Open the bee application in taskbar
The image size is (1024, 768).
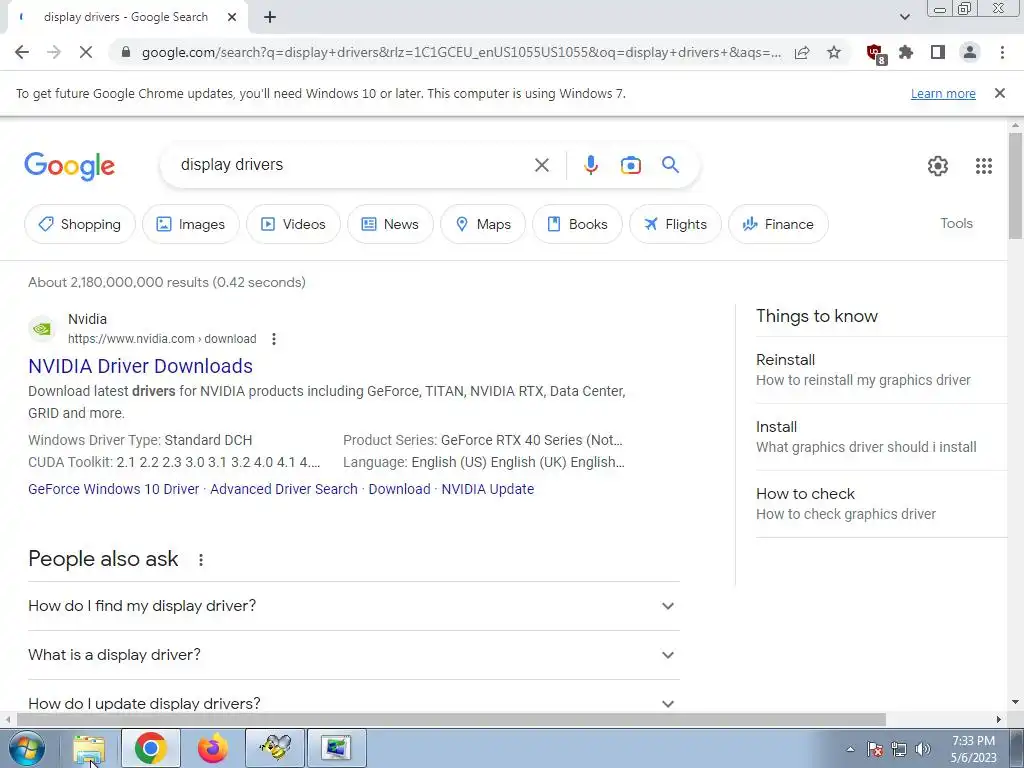(275, 748)
